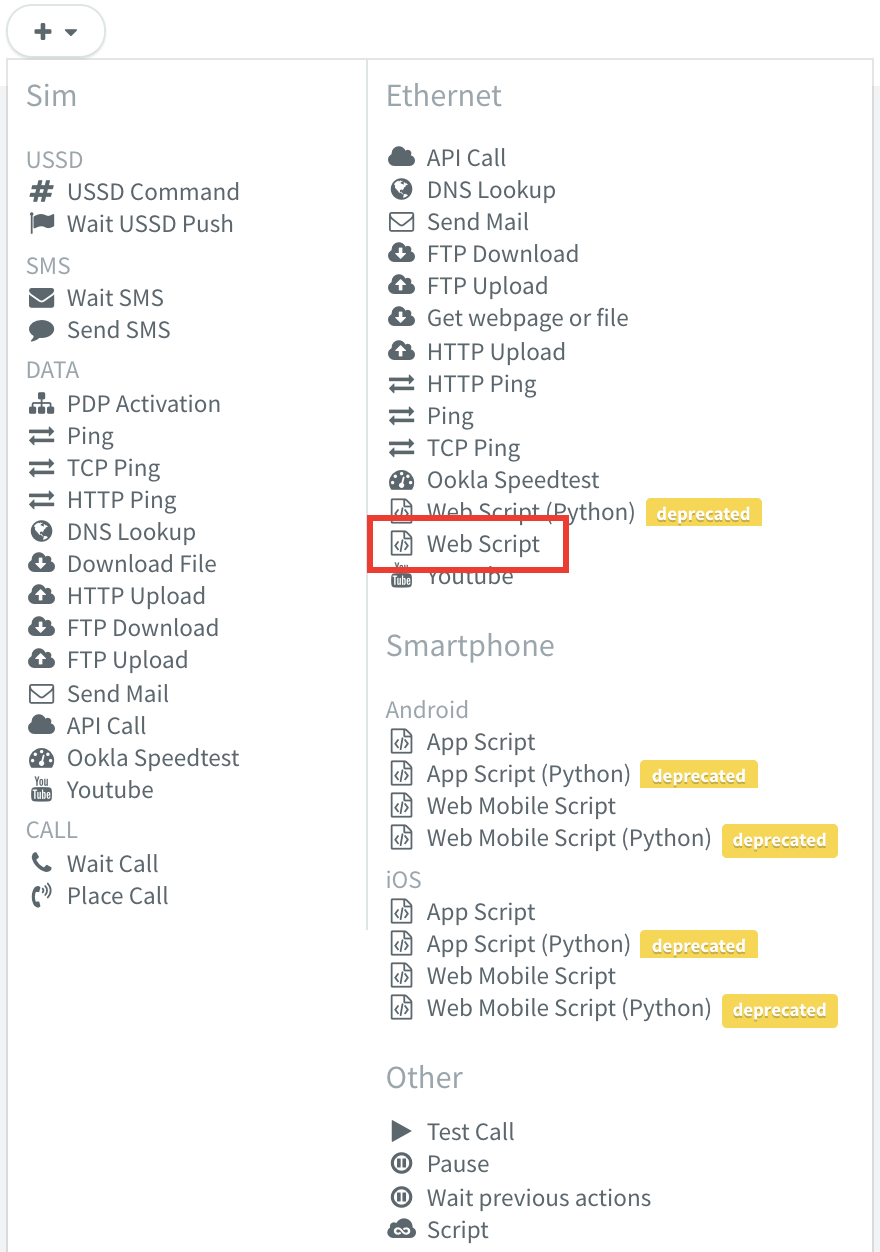Choose Wait previous actions option
880x1252 pixels.
[x=538, y=1198]
